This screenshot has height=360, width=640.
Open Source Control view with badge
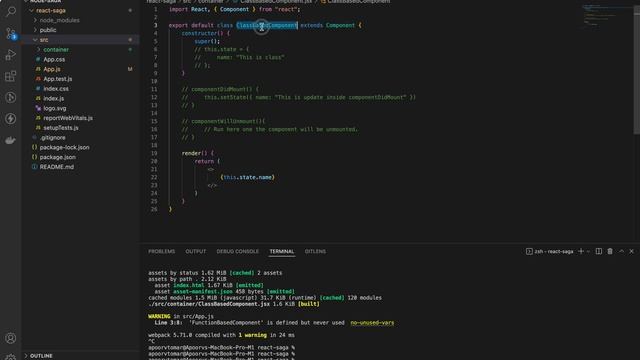[x=11, y=33]
